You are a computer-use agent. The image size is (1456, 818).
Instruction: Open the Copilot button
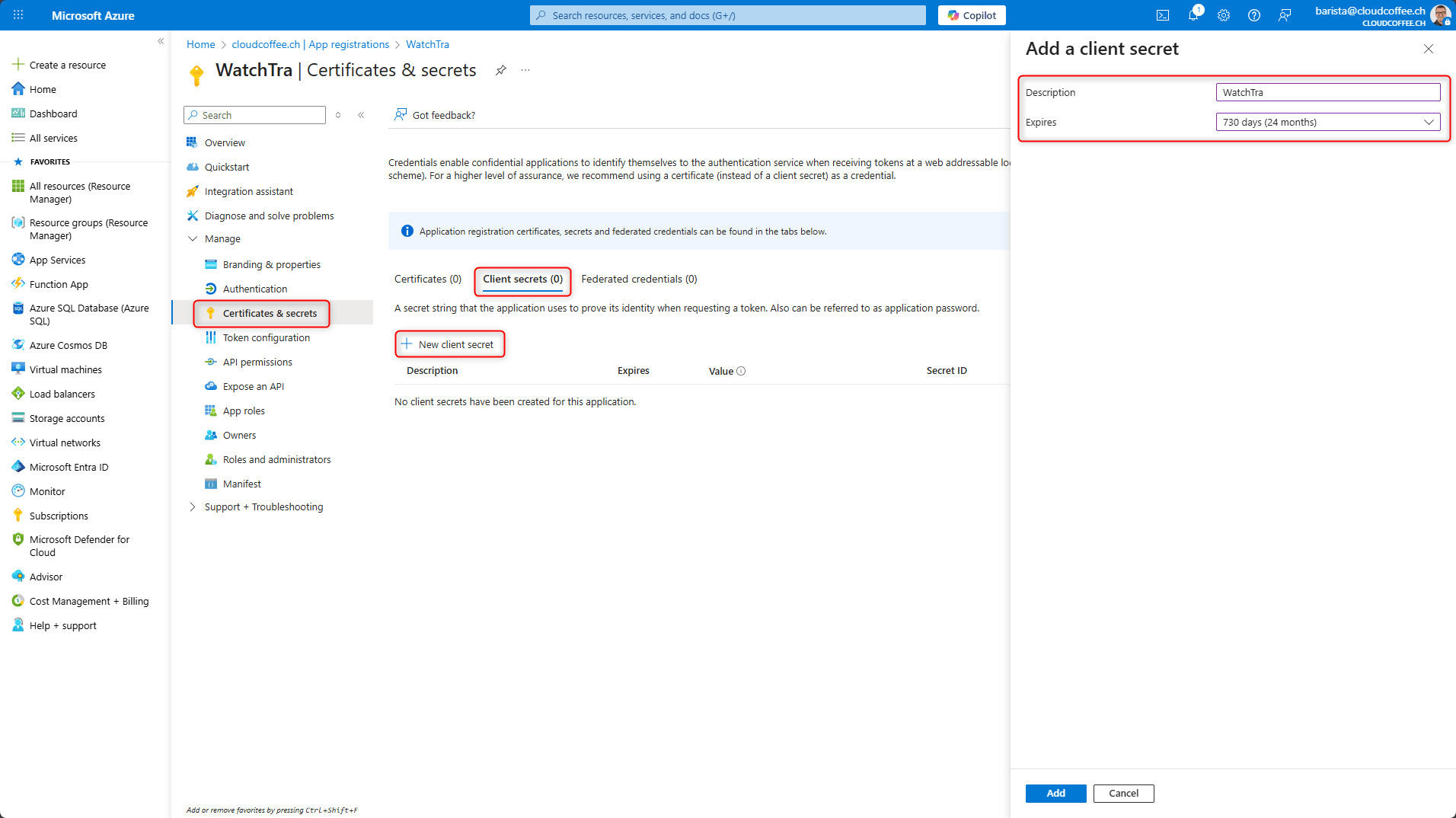coord(972,15)
